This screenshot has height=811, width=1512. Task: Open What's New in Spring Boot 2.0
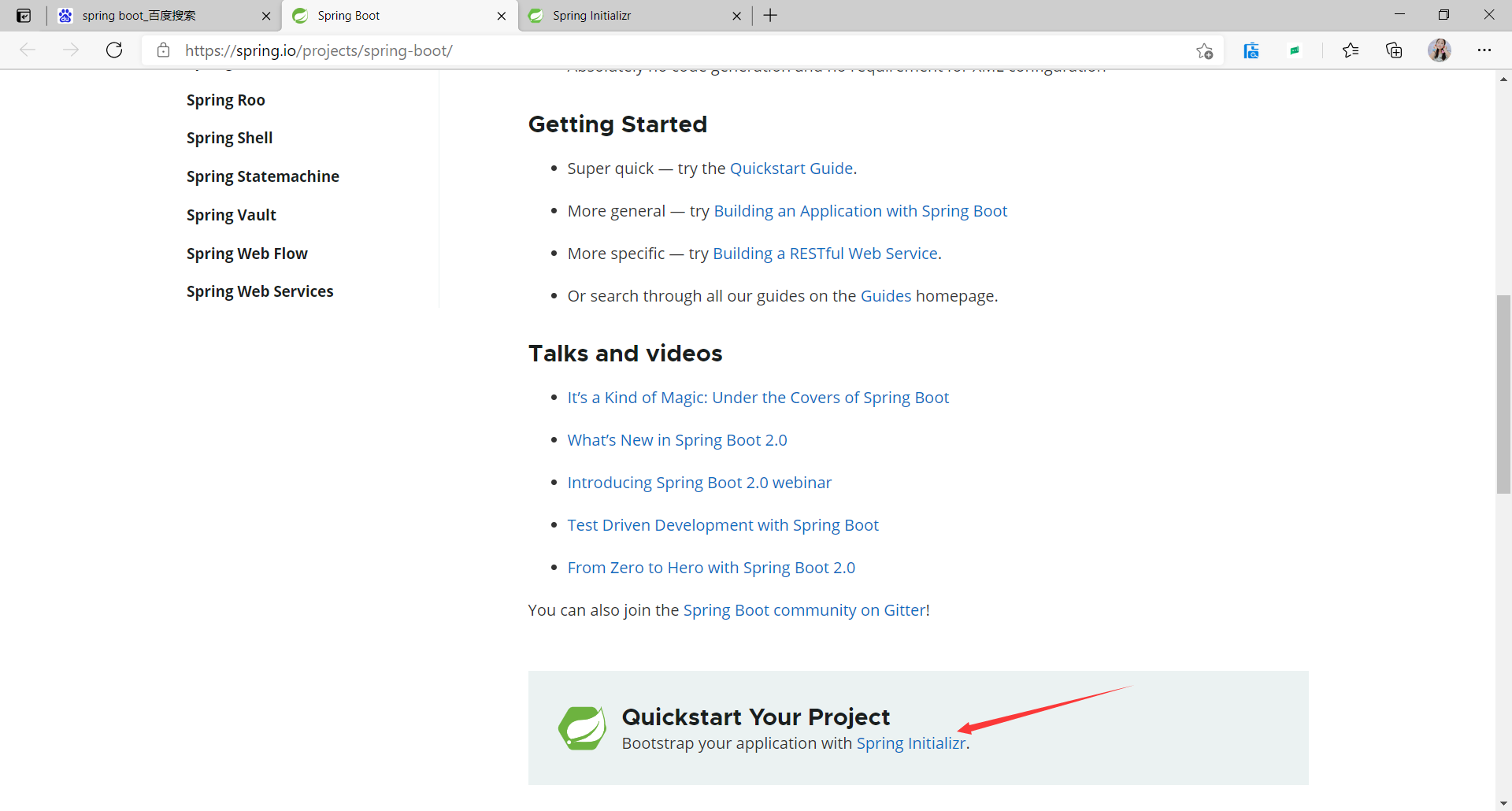(677, 440)
